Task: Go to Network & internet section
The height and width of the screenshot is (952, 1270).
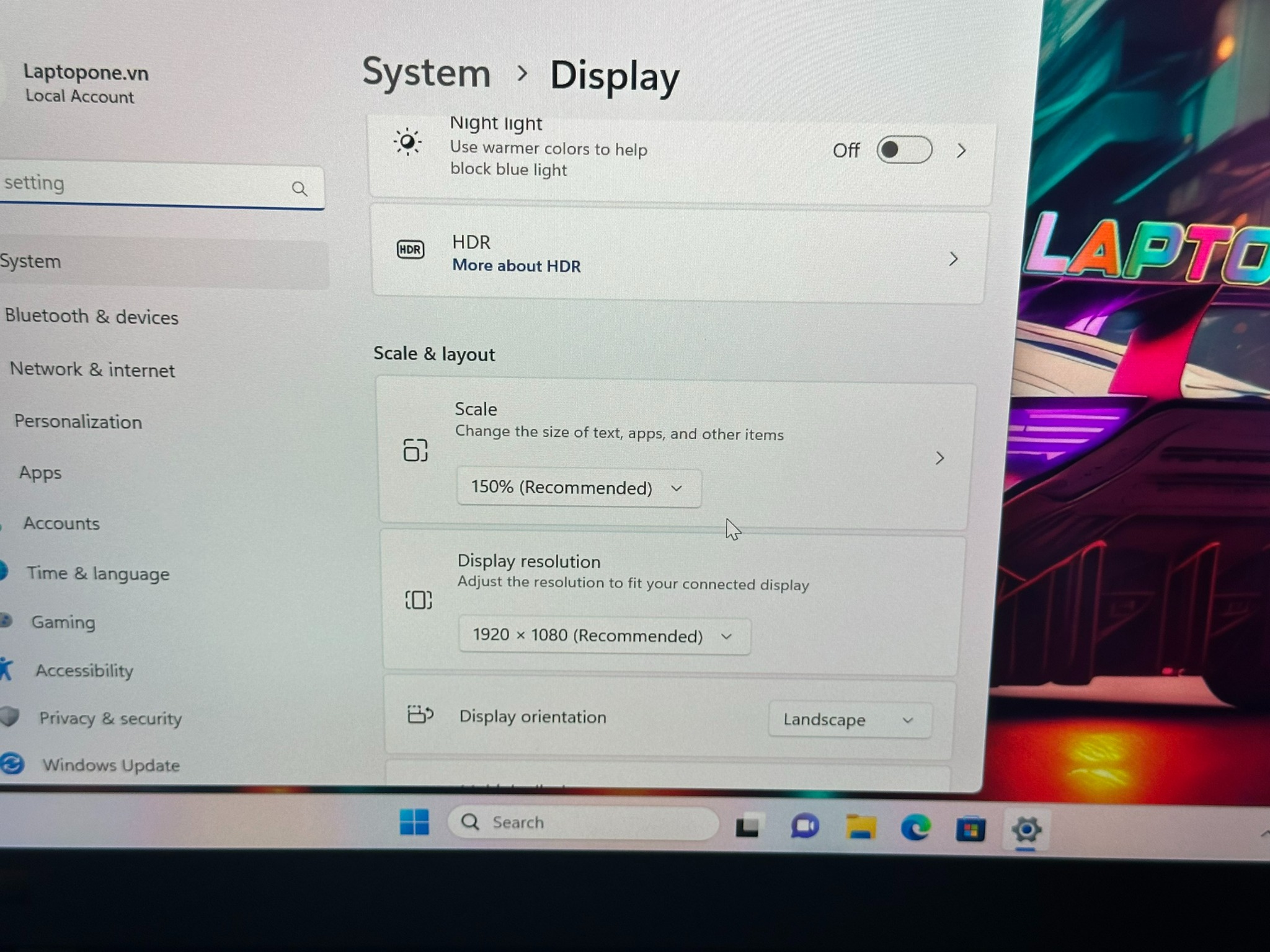Action: [x=92, y=370]
